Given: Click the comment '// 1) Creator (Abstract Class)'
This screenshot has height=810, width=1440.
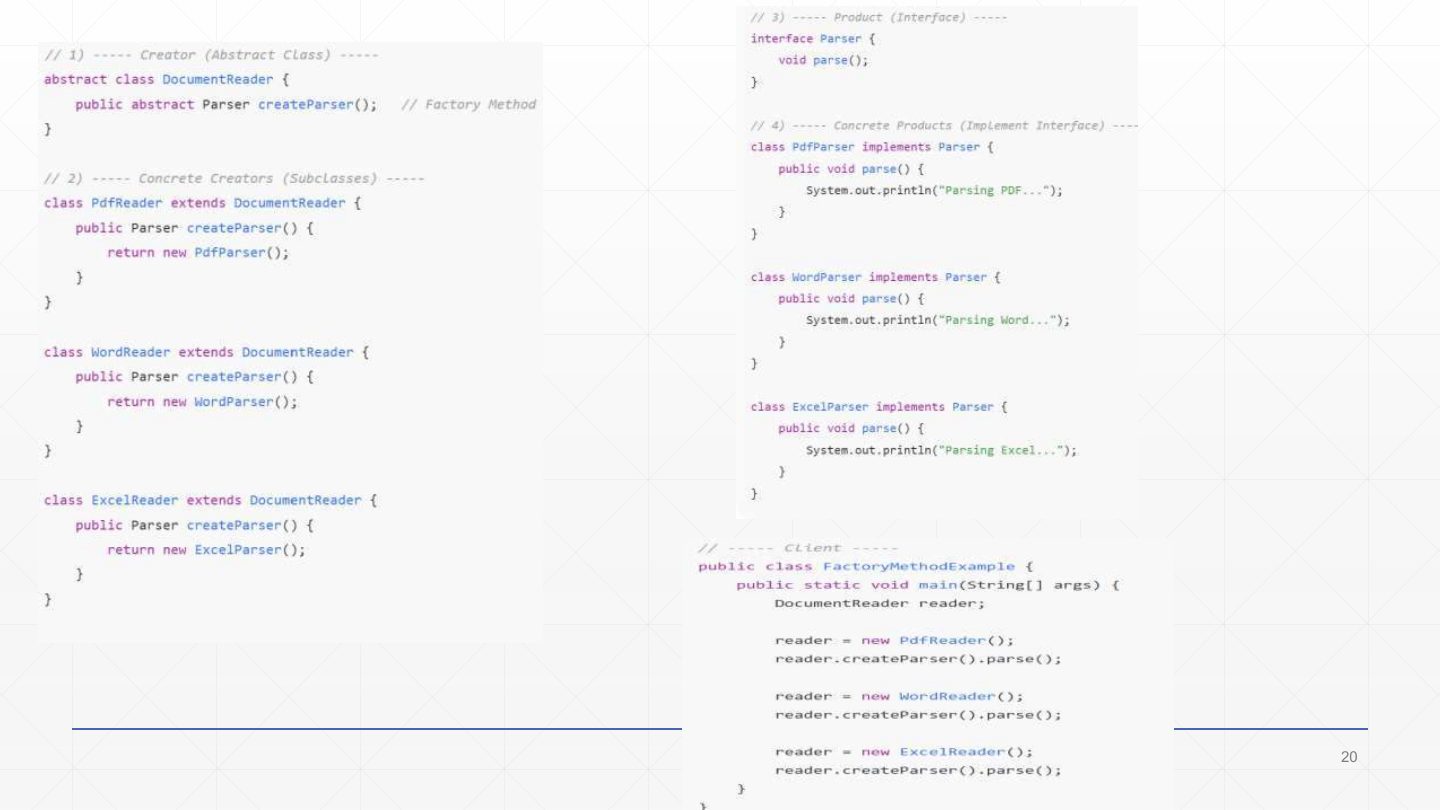Looking at the screenshot, I should pyautogui.click(x=210, y=53).
